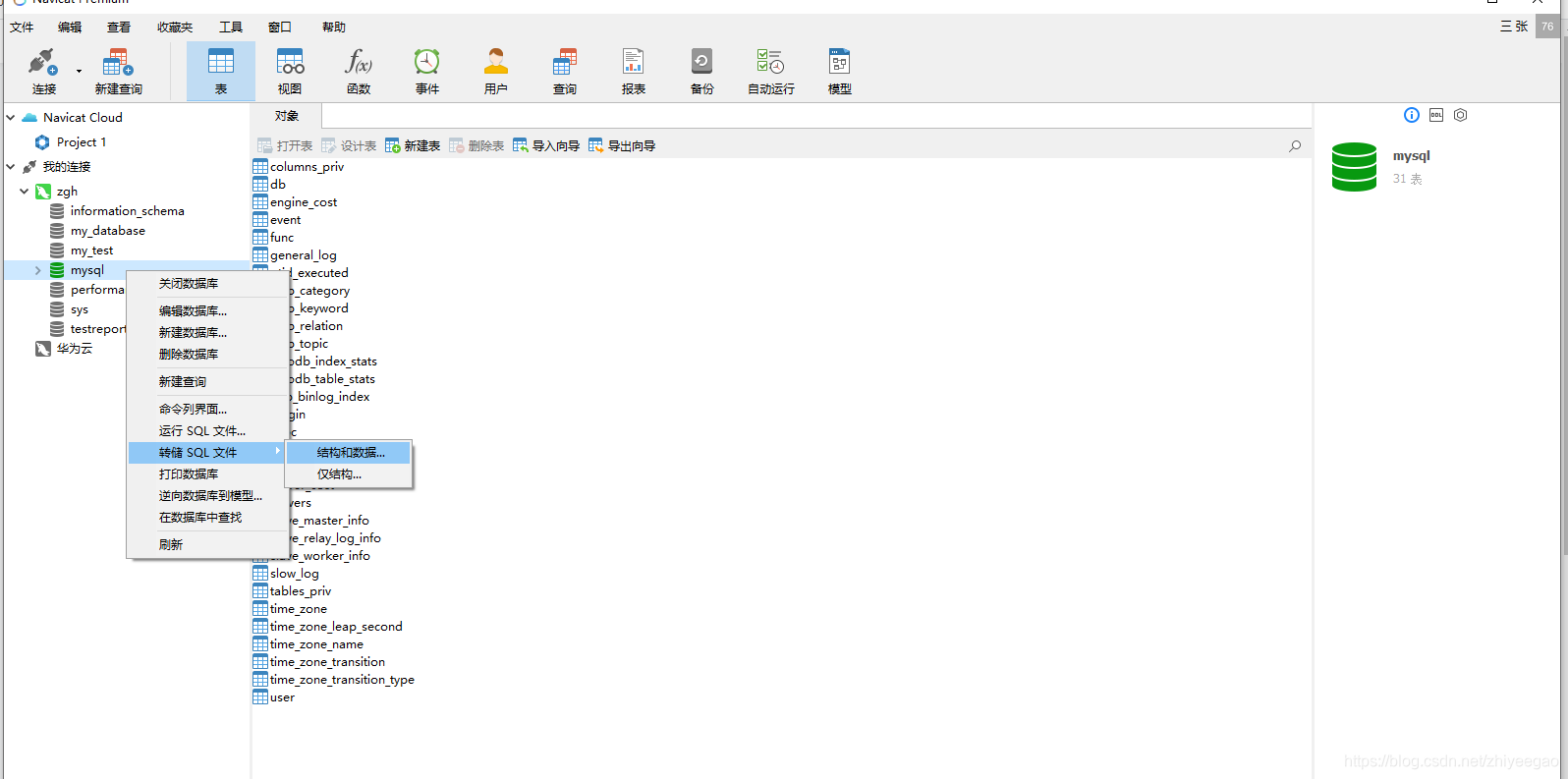Image resolution: width=1568 pixels, height=779 pixels.
Task: Choose 在数据库中查找 from context menu
Action: point(207,517)
